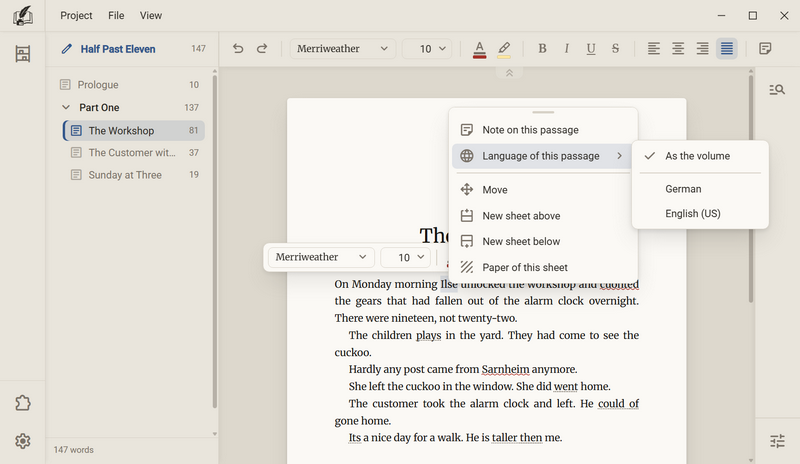Open the puzzle-piece plugins icon
The width and height of the screenshot is (800, 464).
22,403
